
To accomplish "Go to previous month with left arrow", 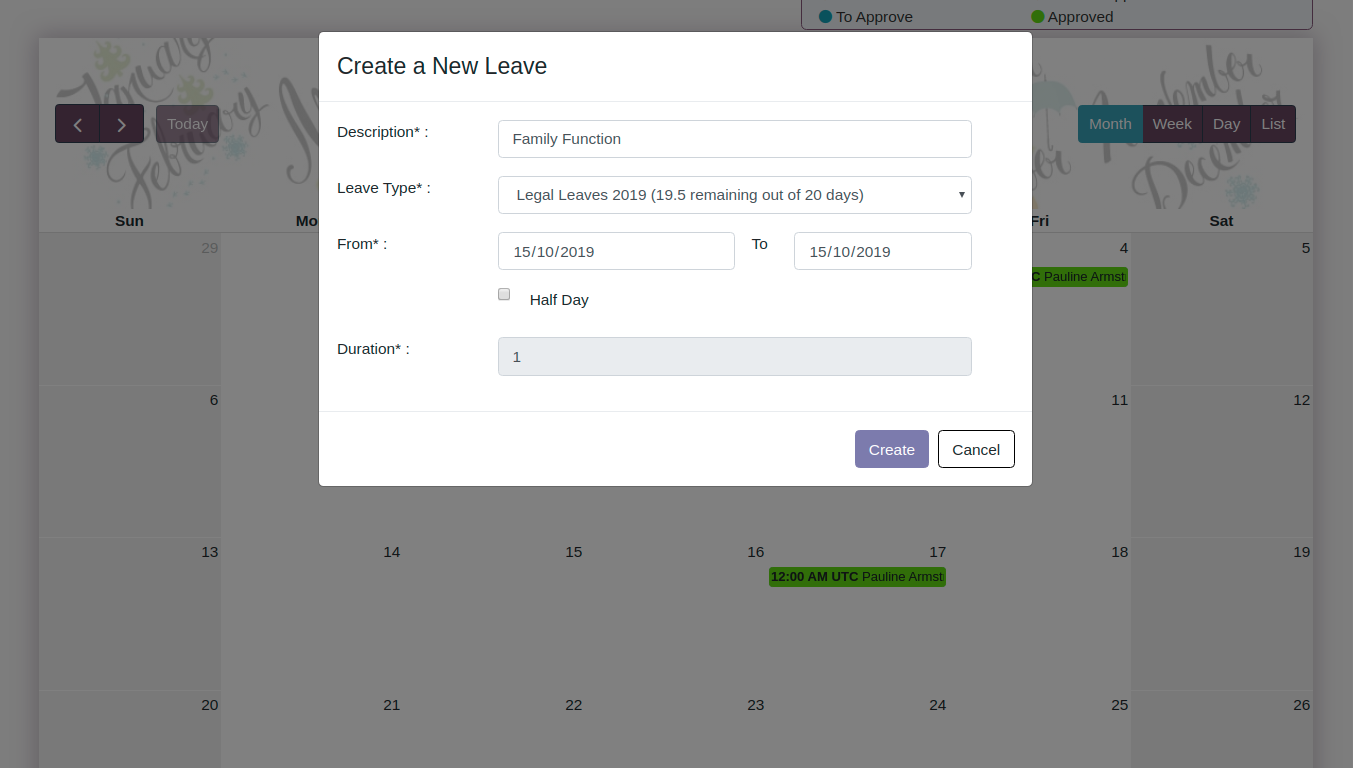I will [x=78, y=124].
